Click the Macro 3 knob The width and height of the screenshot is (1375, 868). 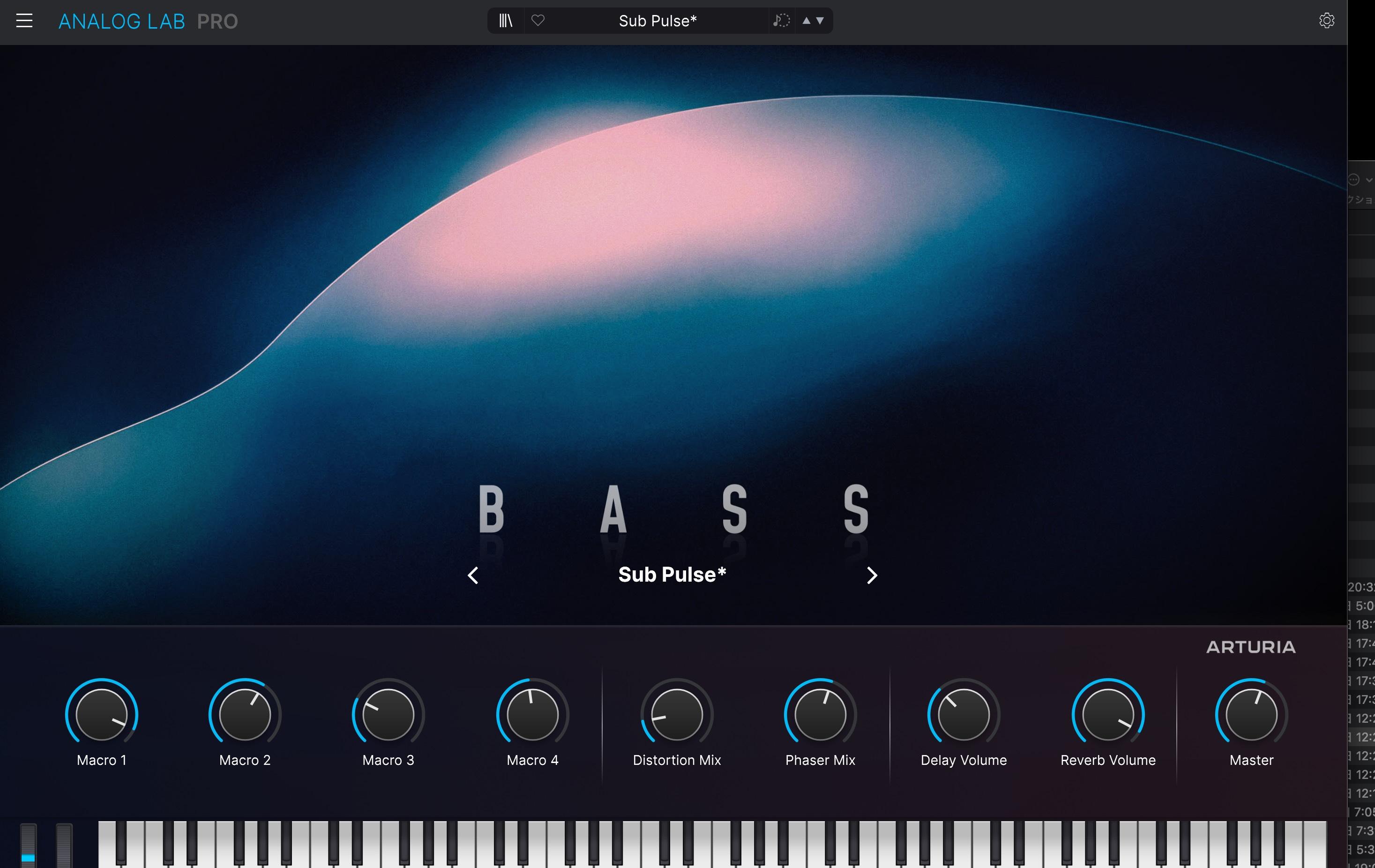(389, 714)
